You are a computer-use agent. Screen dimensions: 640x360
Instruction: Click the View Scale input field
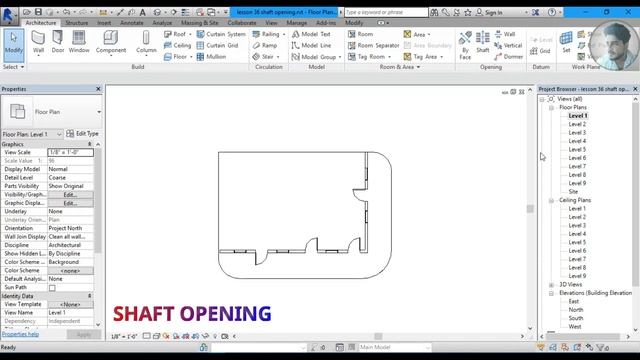[70, 152]
